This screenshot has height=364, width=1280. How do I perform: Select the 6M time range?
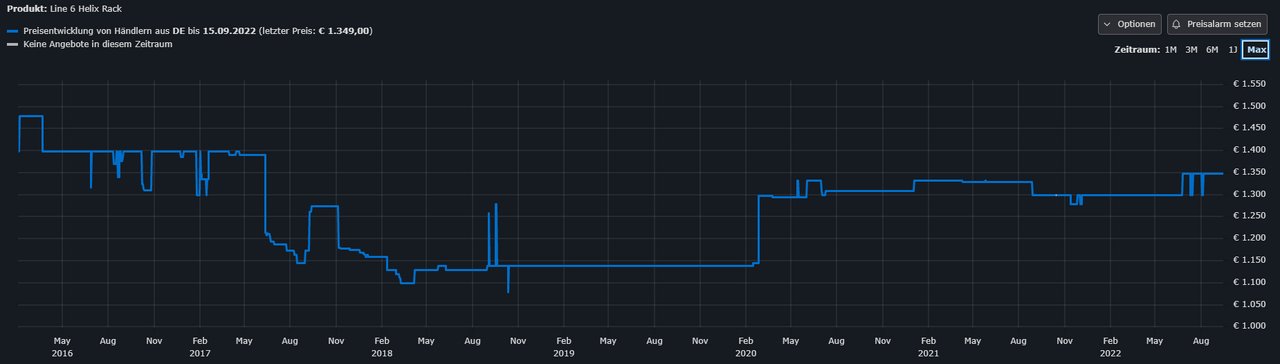(1212, 49)
